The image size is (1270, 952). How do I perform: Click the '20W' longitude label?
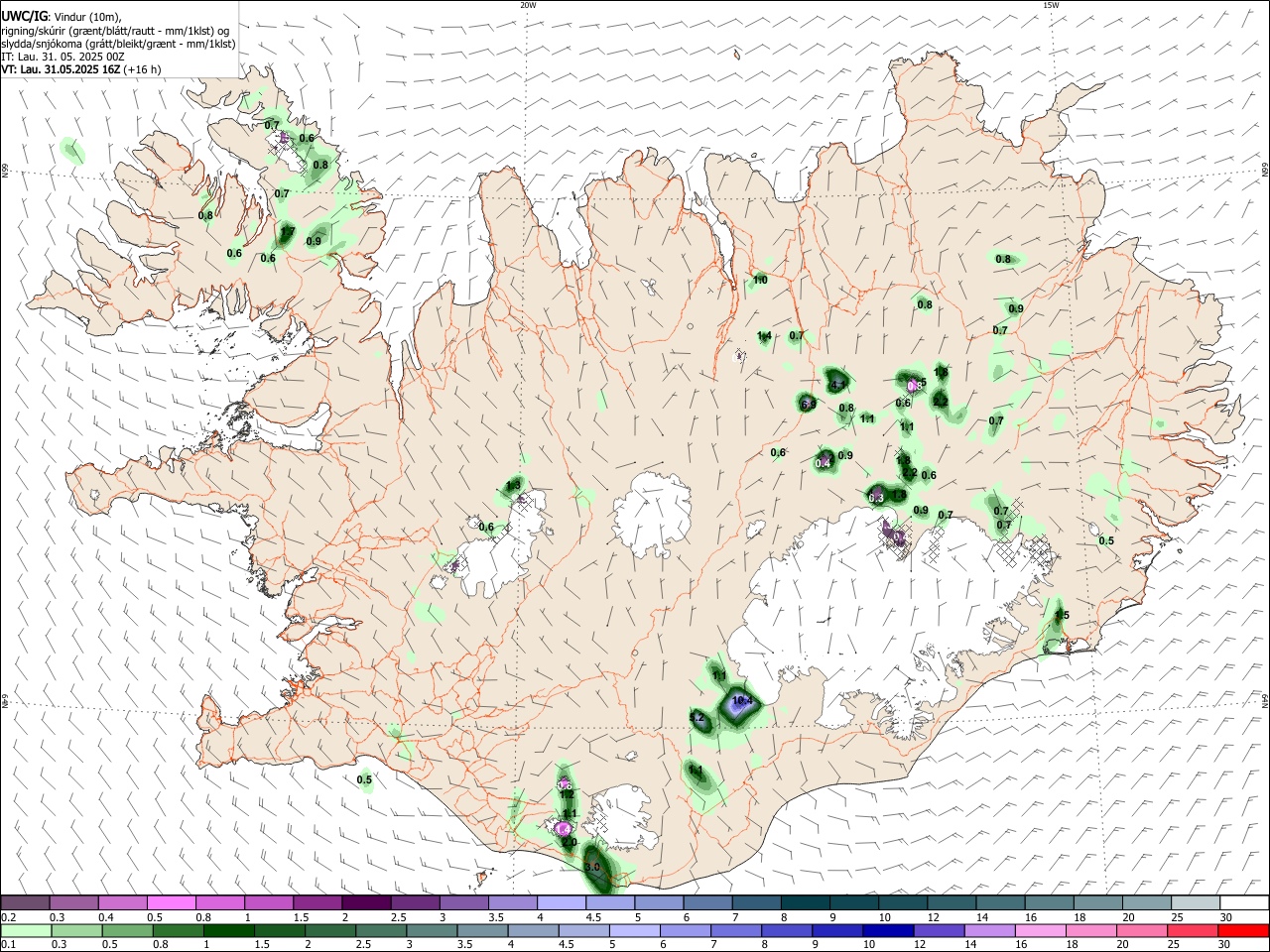528,5
